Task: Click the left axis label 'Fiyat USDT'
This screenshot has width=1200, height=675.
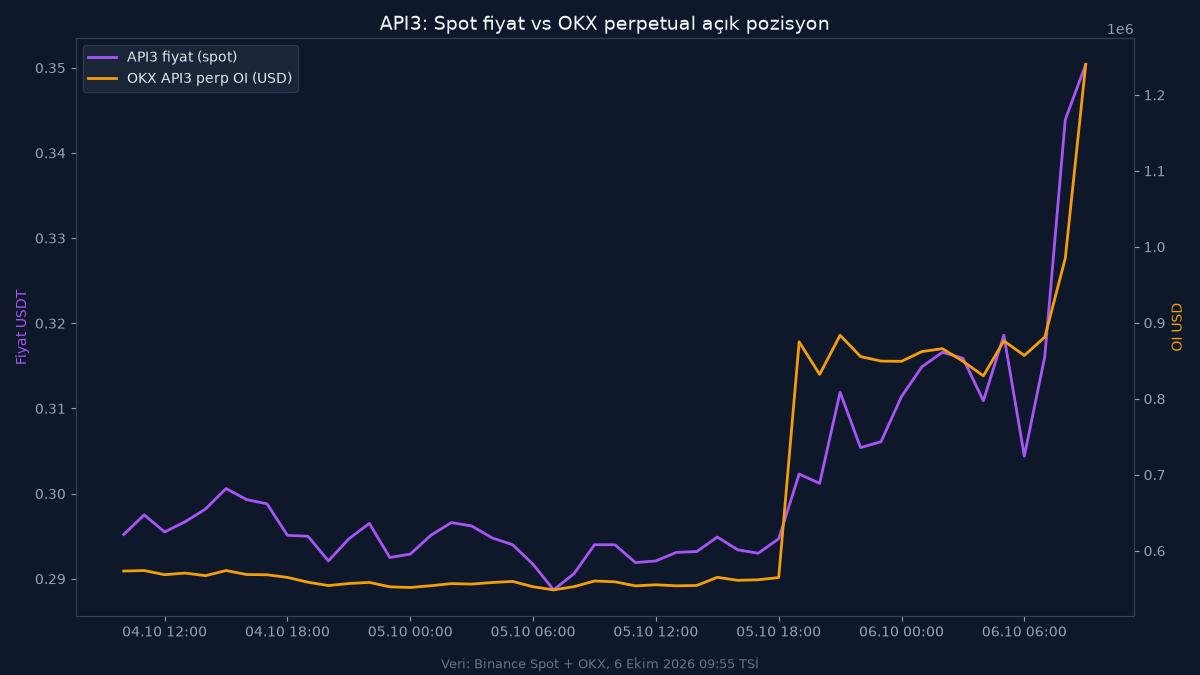Action: coord(21,326)
